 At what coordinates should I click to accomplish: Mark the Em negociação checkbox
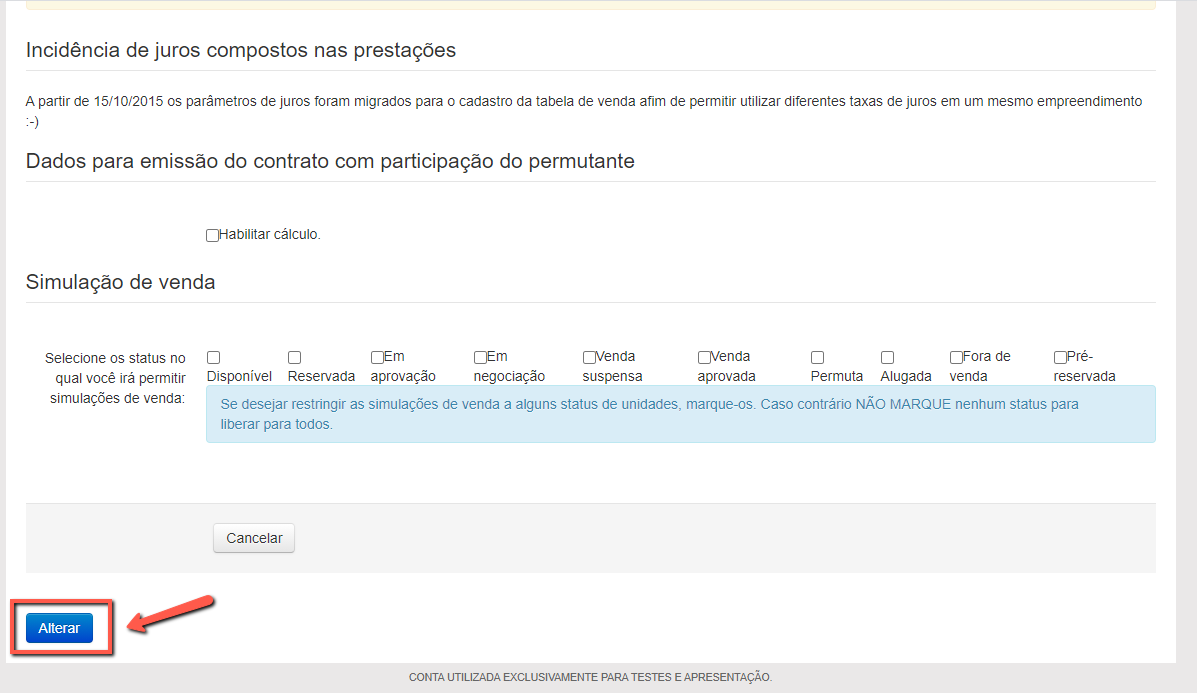[480, 357]
